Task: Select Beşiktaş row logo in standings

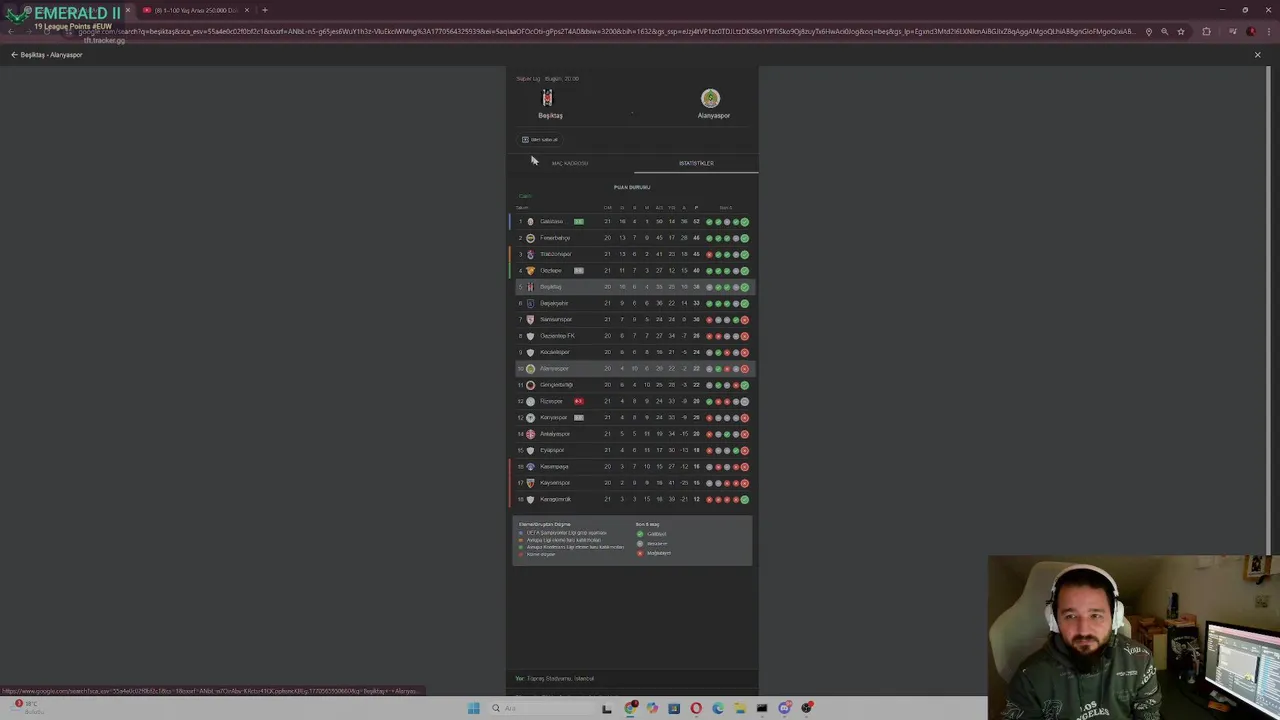Action: click(x=530, y=287)
